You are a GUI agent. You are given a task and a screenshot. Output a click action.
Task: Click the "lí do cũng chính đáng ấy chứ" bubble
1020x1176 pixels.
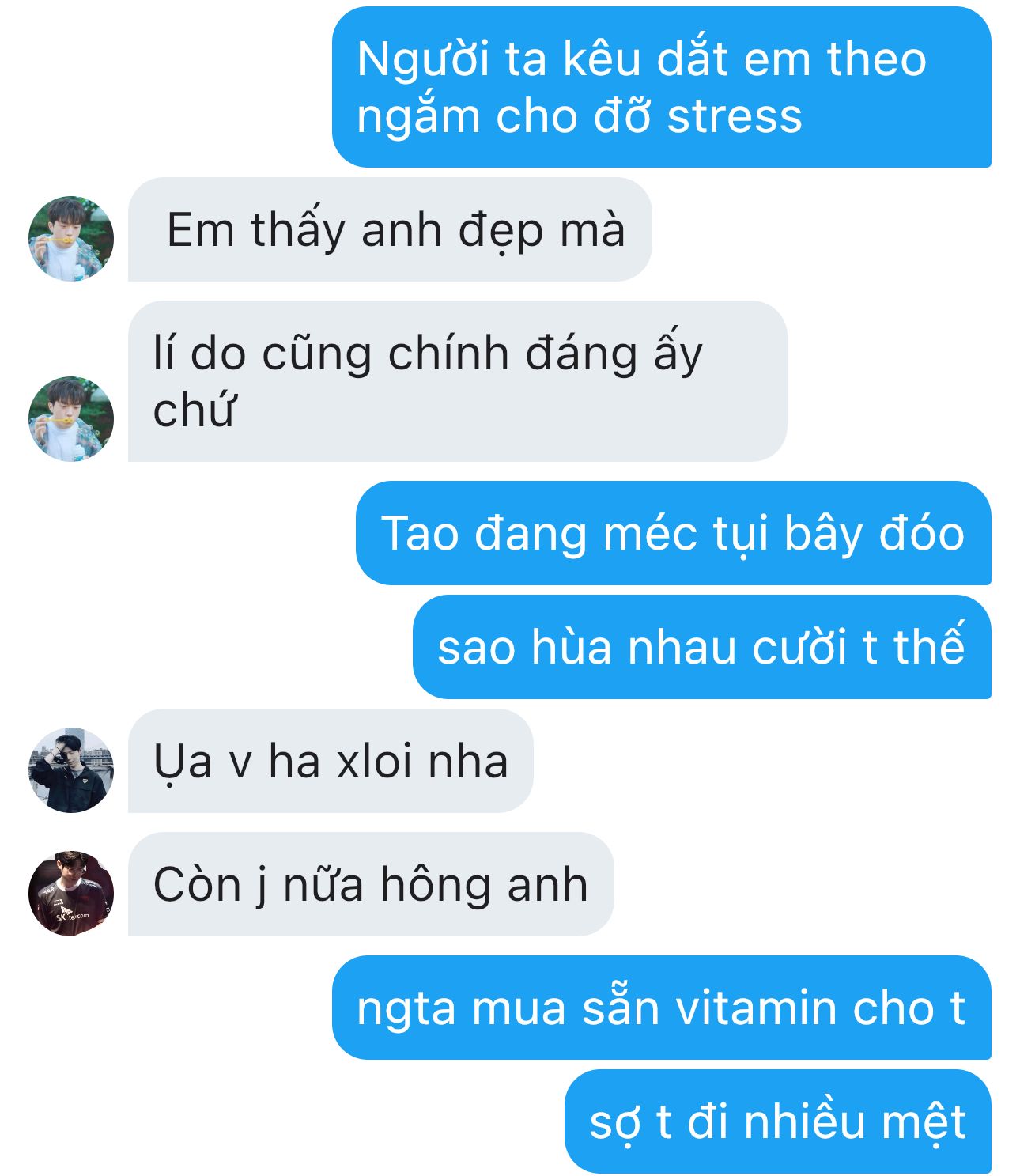pyautogui.click(x=458, y=381)
